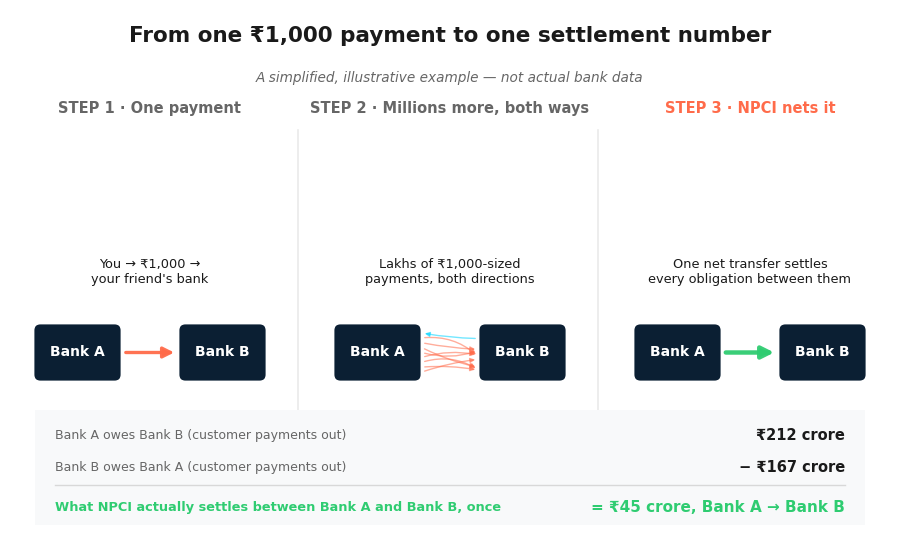Select the Bank A box in Step 2

(x=377, y=352)
